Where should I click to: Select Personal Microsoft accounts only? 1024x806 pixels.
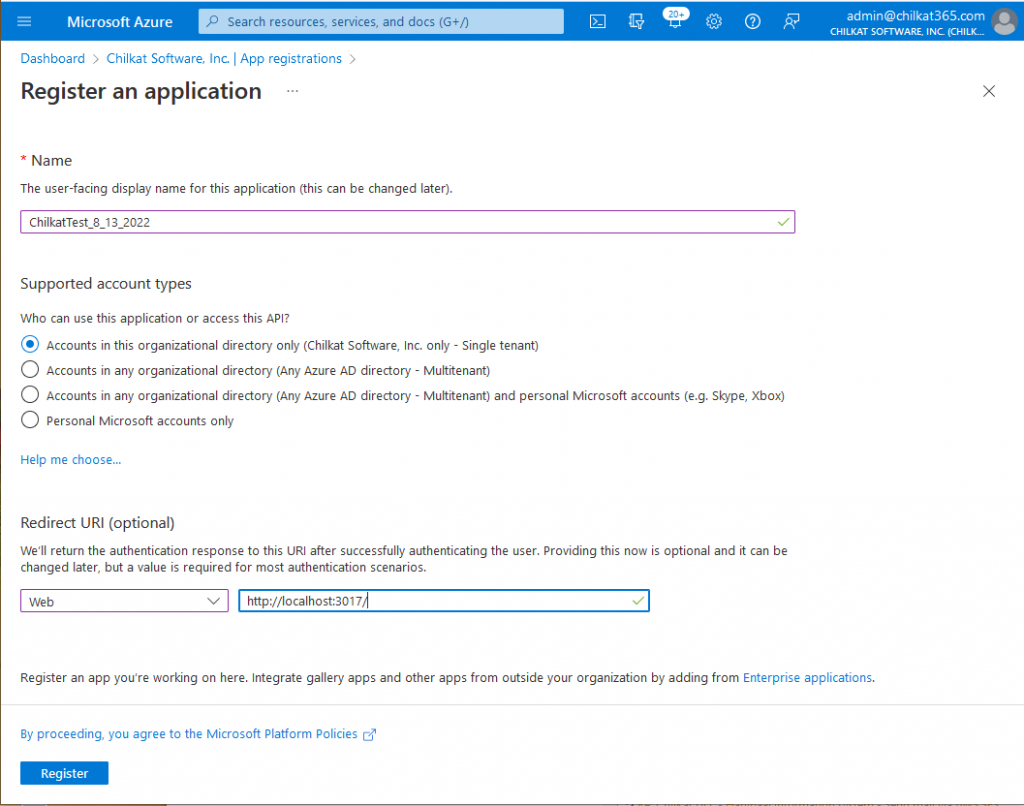coord(29,420)
